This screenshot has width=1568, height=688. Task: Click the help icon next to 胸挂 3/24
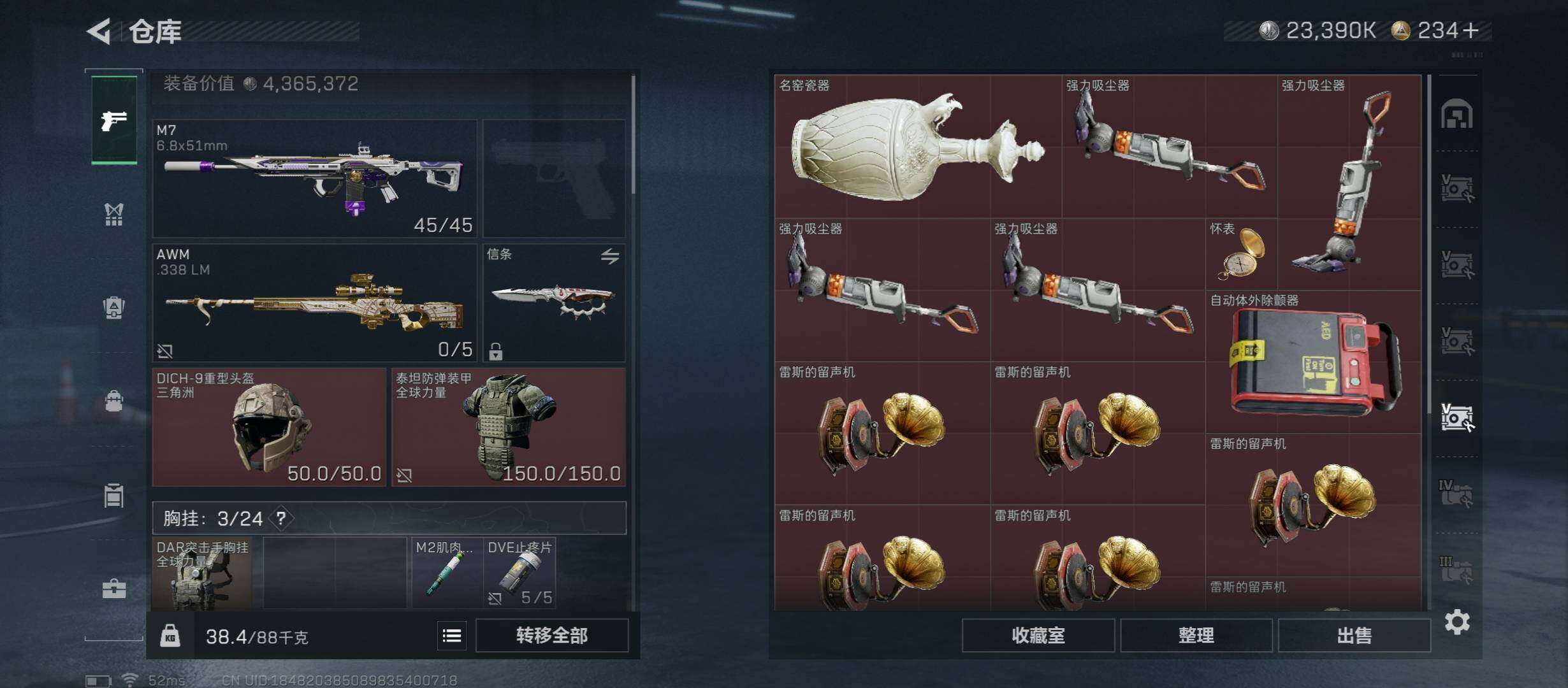[281, 518]
